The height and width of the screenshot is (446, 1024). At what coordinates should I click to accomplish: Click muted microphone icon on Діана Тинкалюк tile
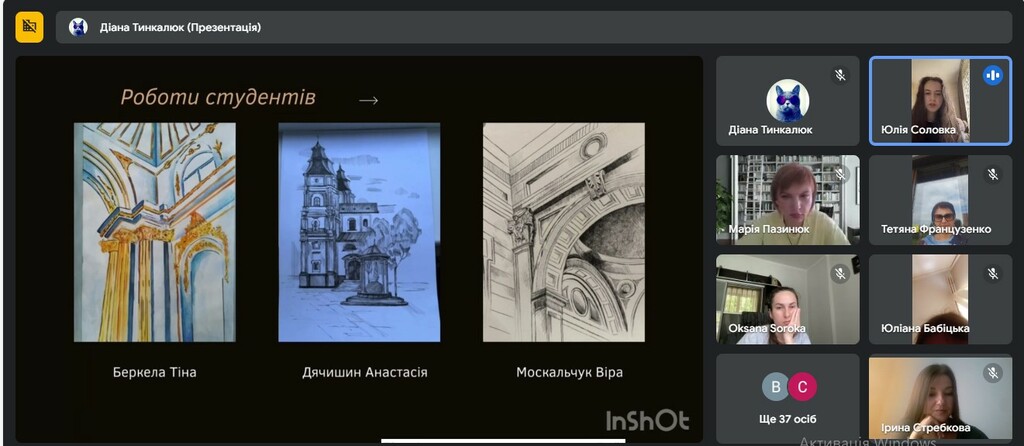(840, 75)
